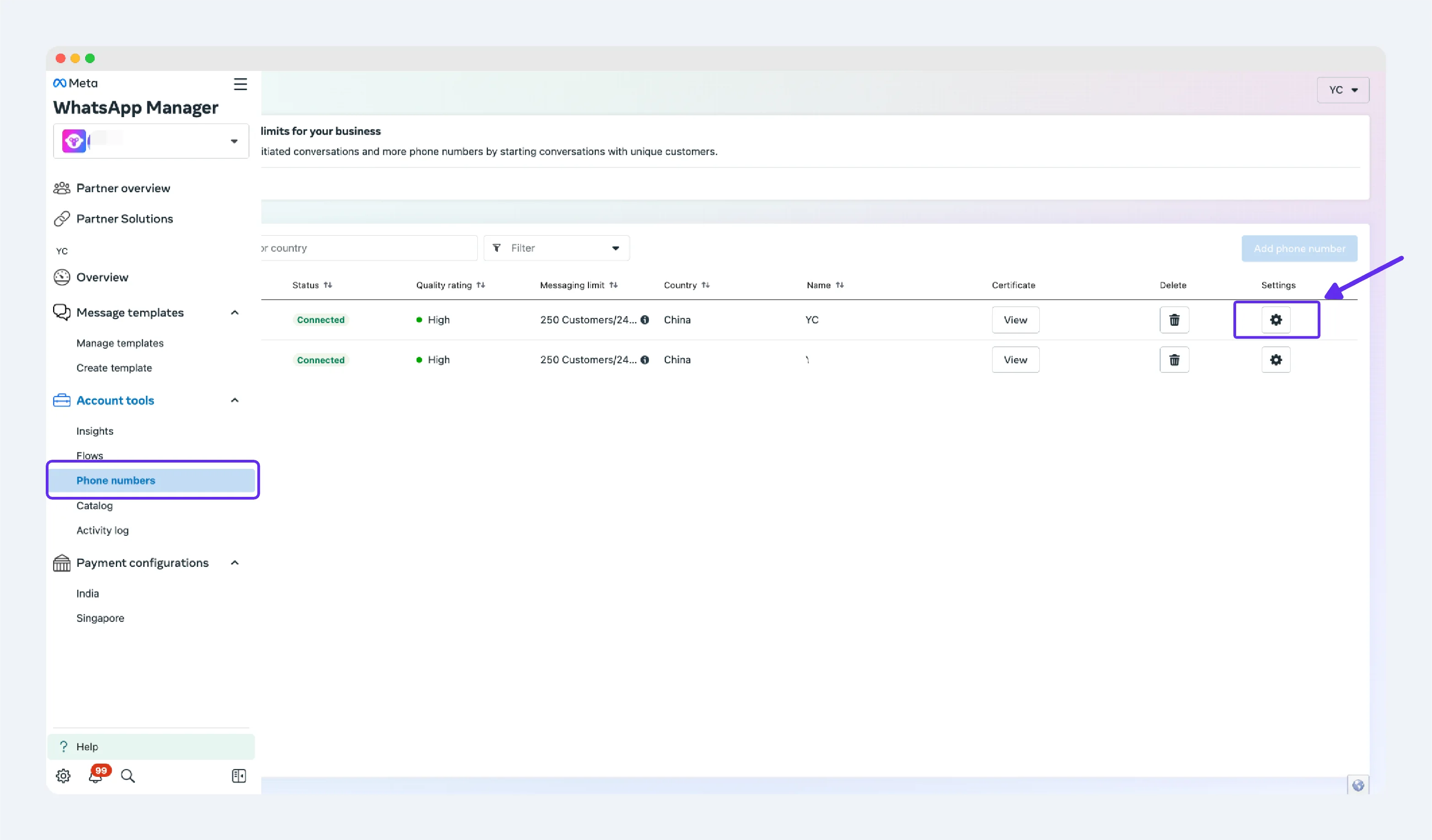The width and height of the screenshot is (1432, 840).
Task: Go to Partner overview
Action: 112,188
